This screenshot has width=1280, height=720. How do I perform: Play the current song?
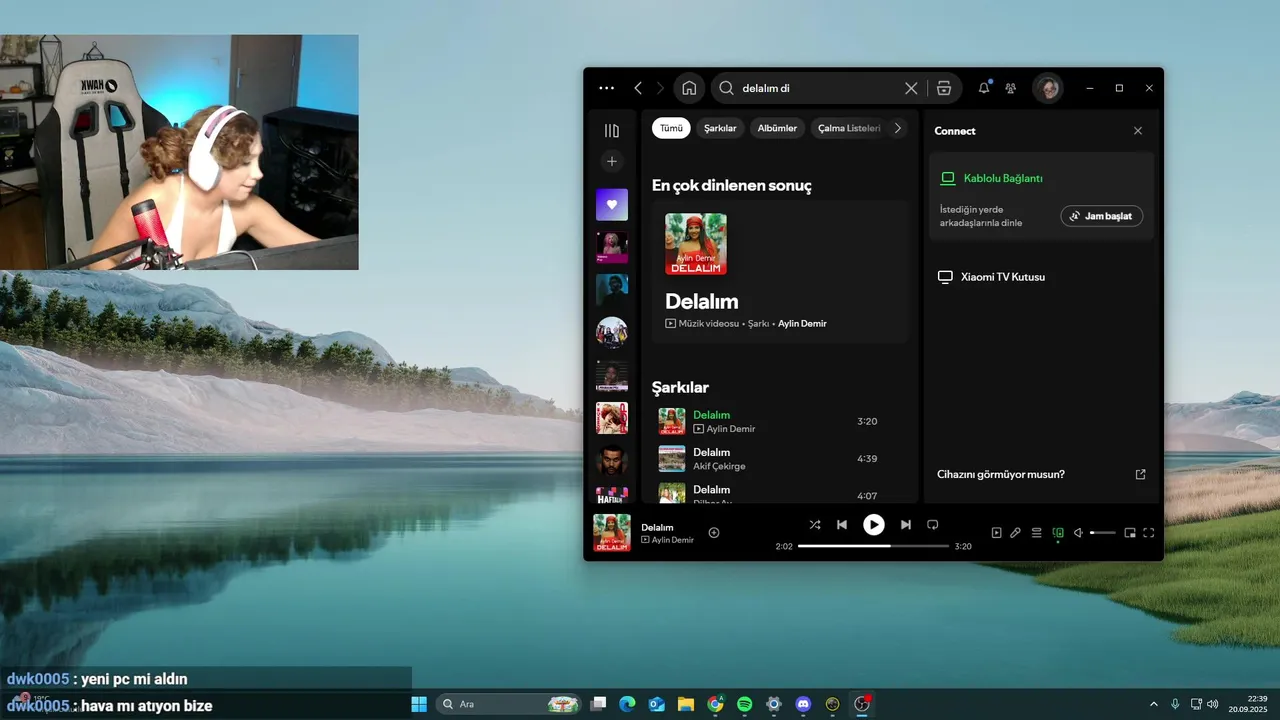click(x=874, y=525)
